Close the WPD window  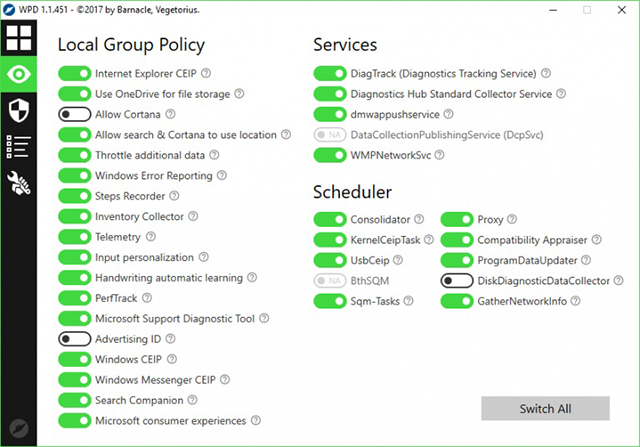[622, 10]
